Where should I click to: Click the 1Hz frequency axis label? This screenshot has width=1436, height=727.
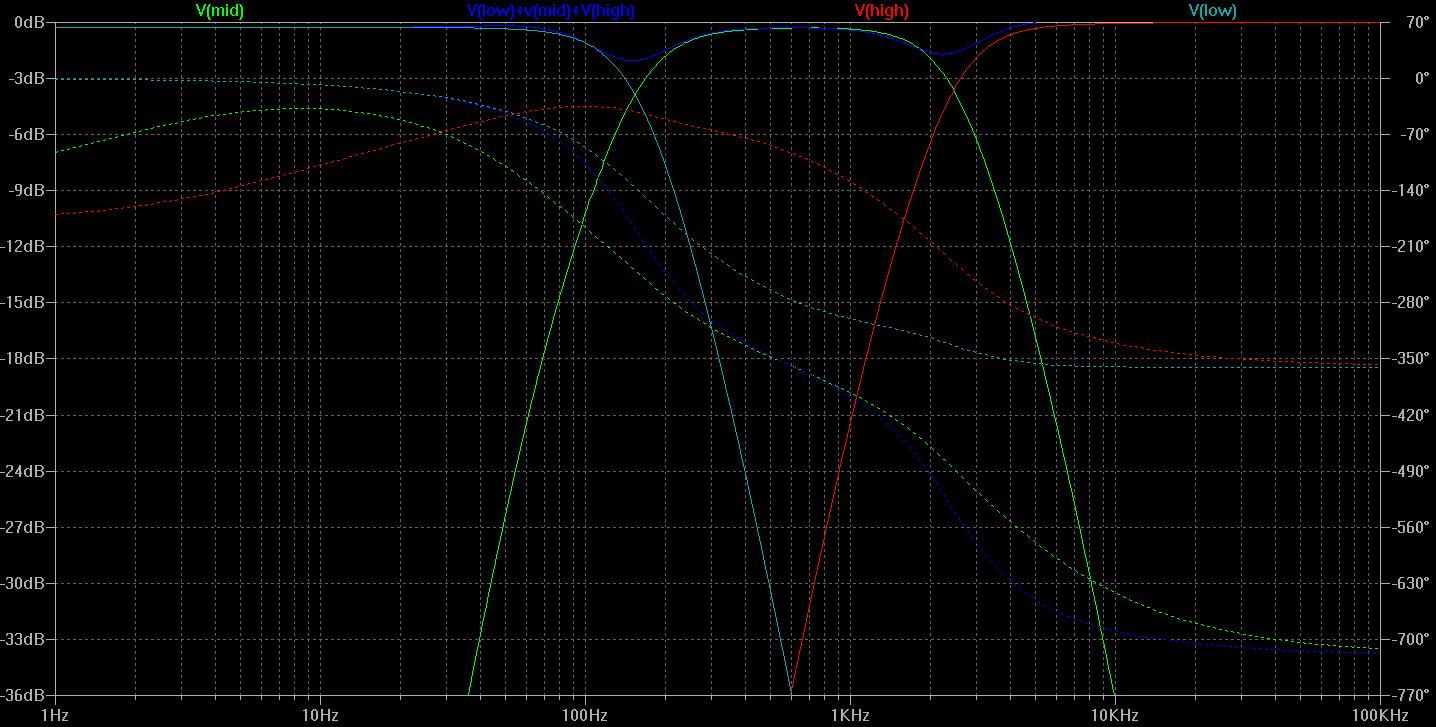point(55,716)
